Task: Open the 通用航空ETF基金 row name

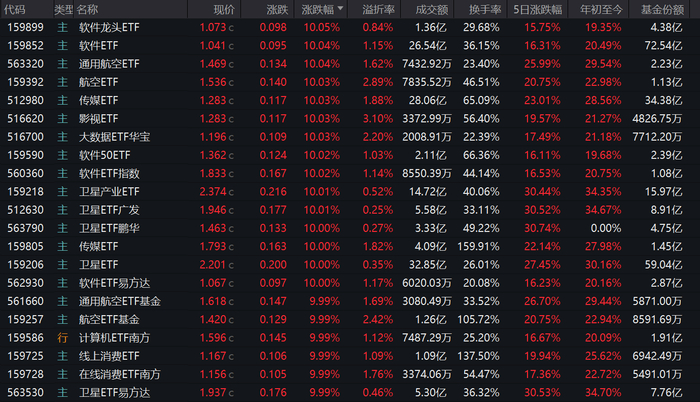Action: pos(120,302)
